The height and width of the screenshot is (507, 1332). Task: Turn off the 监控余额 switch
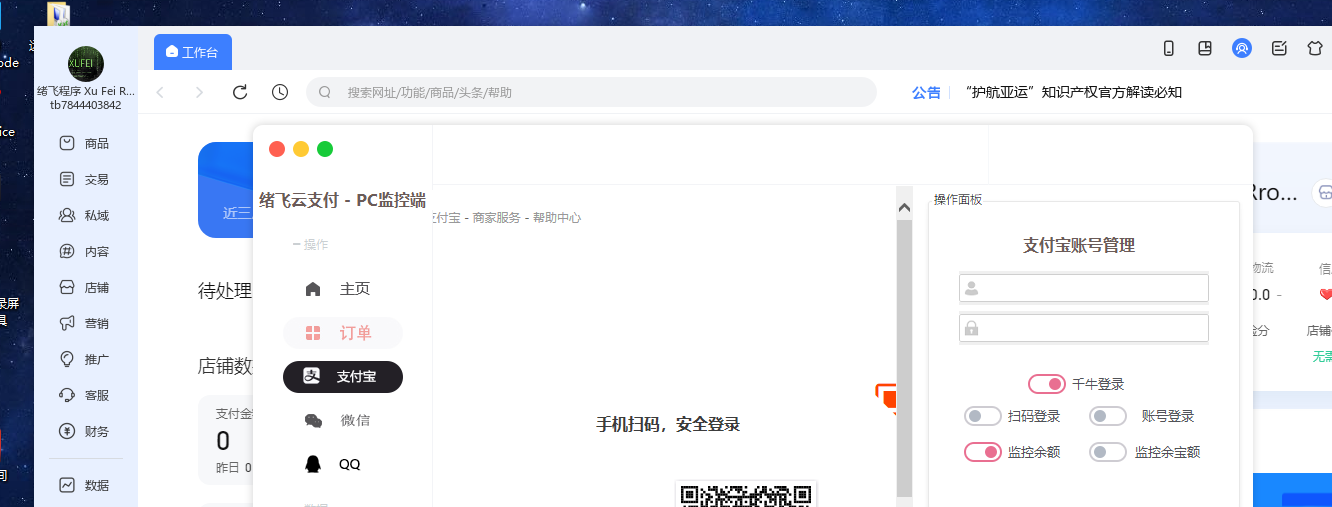pos(983,452)
